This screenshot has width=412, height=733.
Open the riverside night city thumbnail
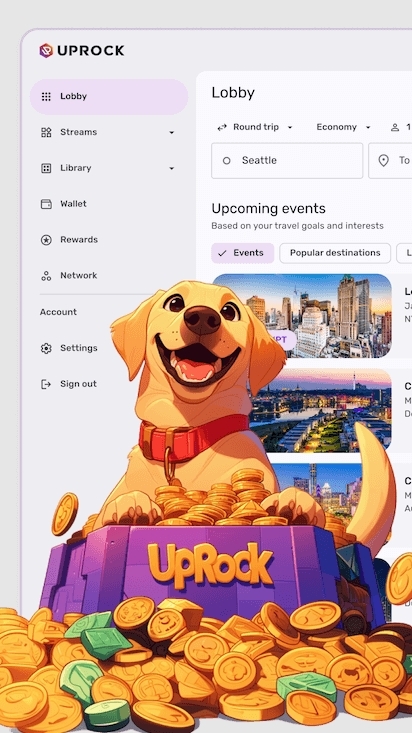320,410
